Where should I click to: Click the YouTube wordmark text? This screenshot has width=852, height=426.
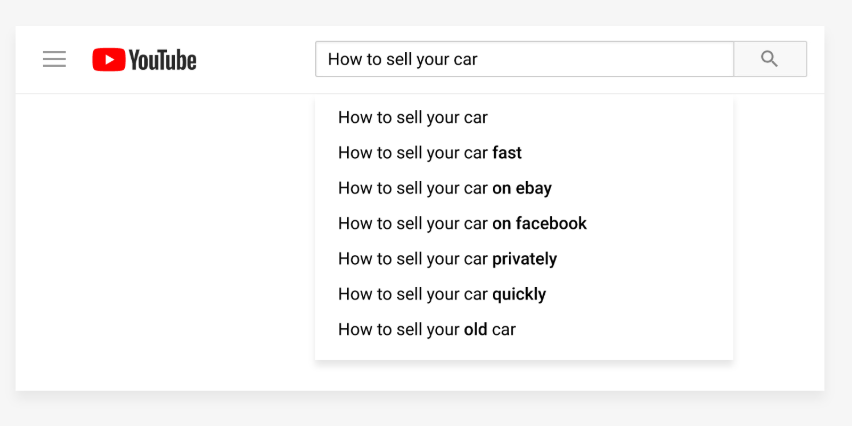pyautogui.click(x=163, y=60)
